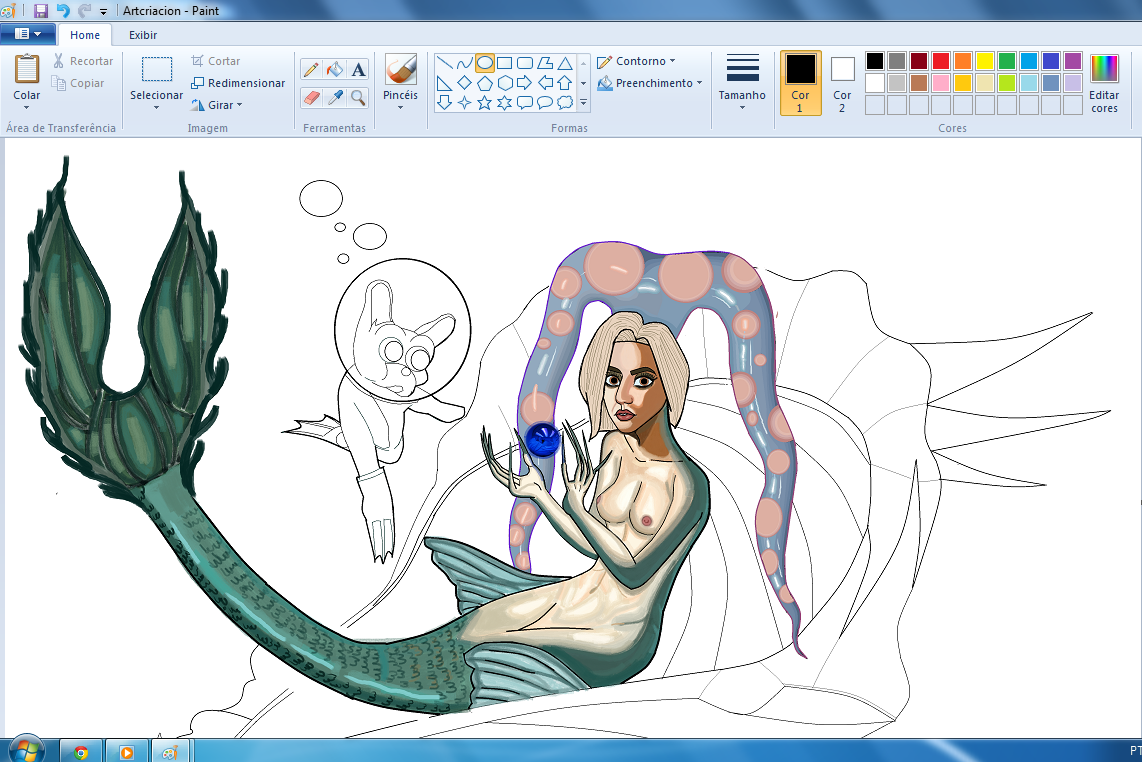The height and width of the screenshot is (762, 1142).
Task: Open the Contorno outline dropdown
Action: click(637, 61)
